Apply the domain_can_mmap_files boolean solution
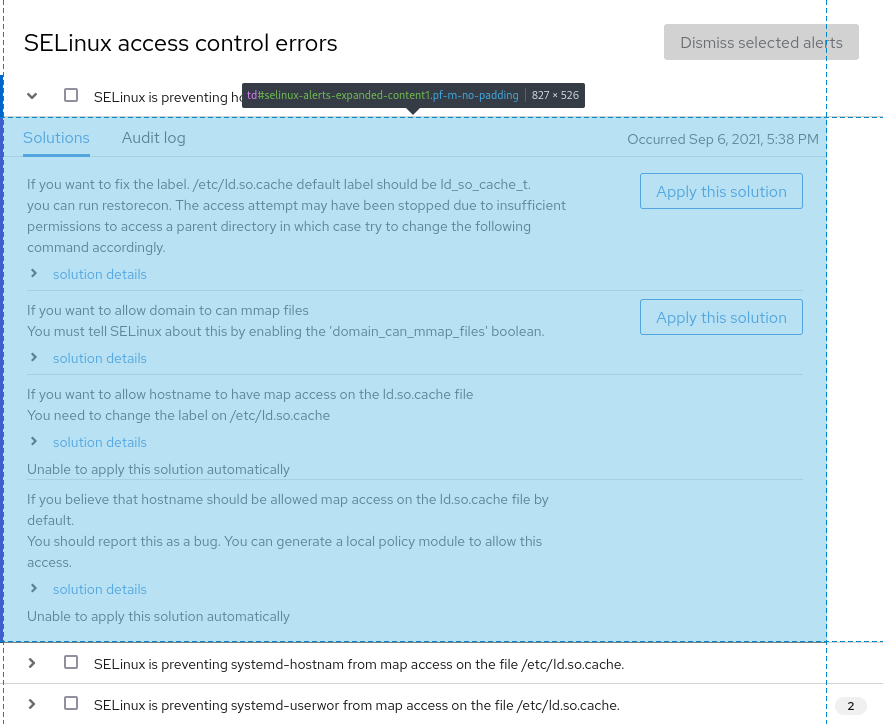The width and height of the screenshot is (883, 724). point(721,317)
